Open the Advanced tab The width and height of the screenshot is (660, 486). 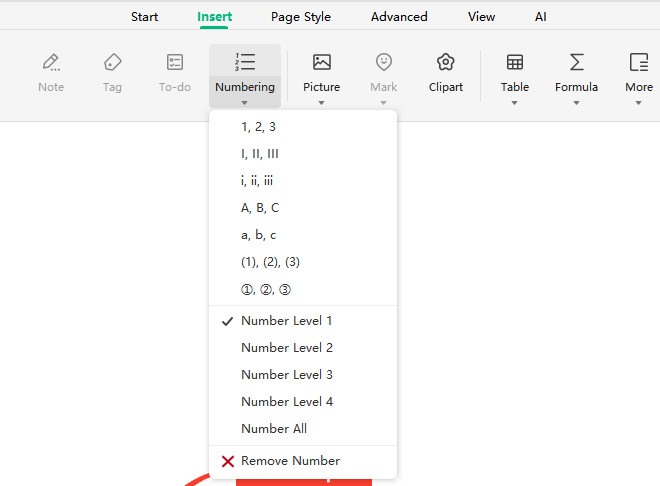[x=399, y=17]
